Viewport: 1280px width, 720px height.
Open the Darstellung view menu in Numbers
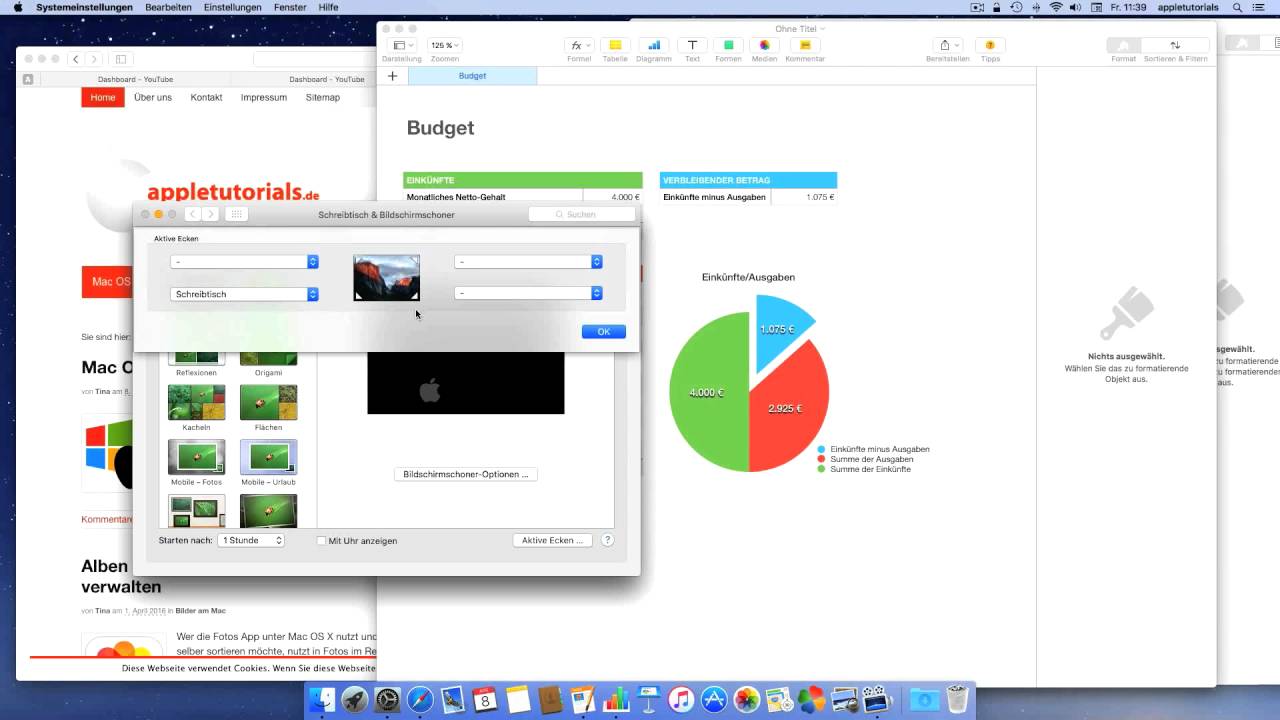click(x=402, y=46)
